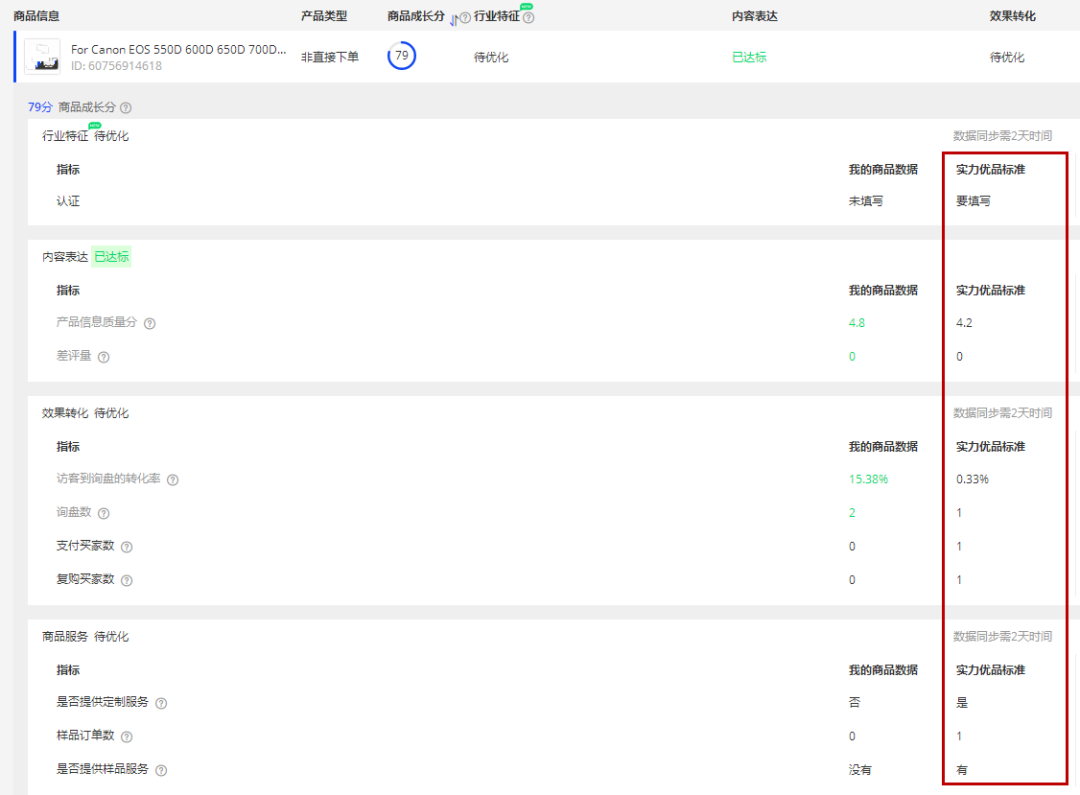
Task: Click 有 standard for 样品服务
Action: 962,770
